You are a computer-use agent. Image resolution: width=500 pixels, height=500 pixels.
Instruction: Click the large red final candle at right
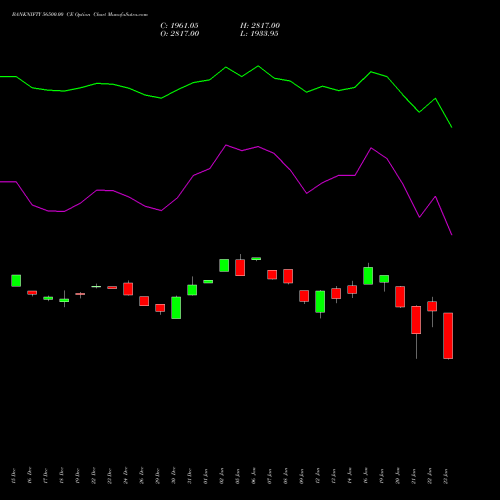point(448,336)
